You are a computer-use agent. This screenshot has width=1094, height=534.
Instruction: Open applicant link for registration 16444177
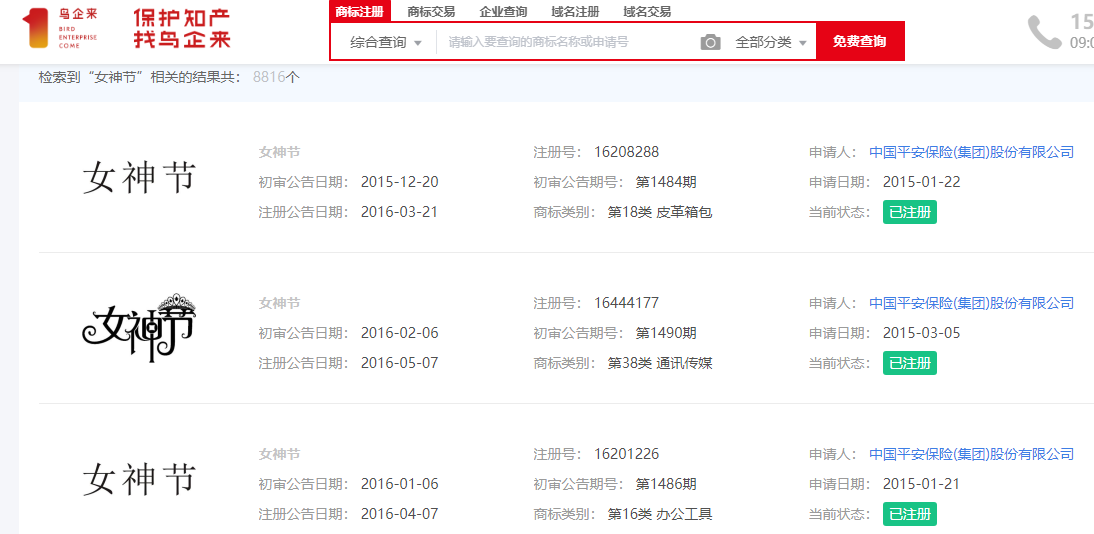click(971, 303)
